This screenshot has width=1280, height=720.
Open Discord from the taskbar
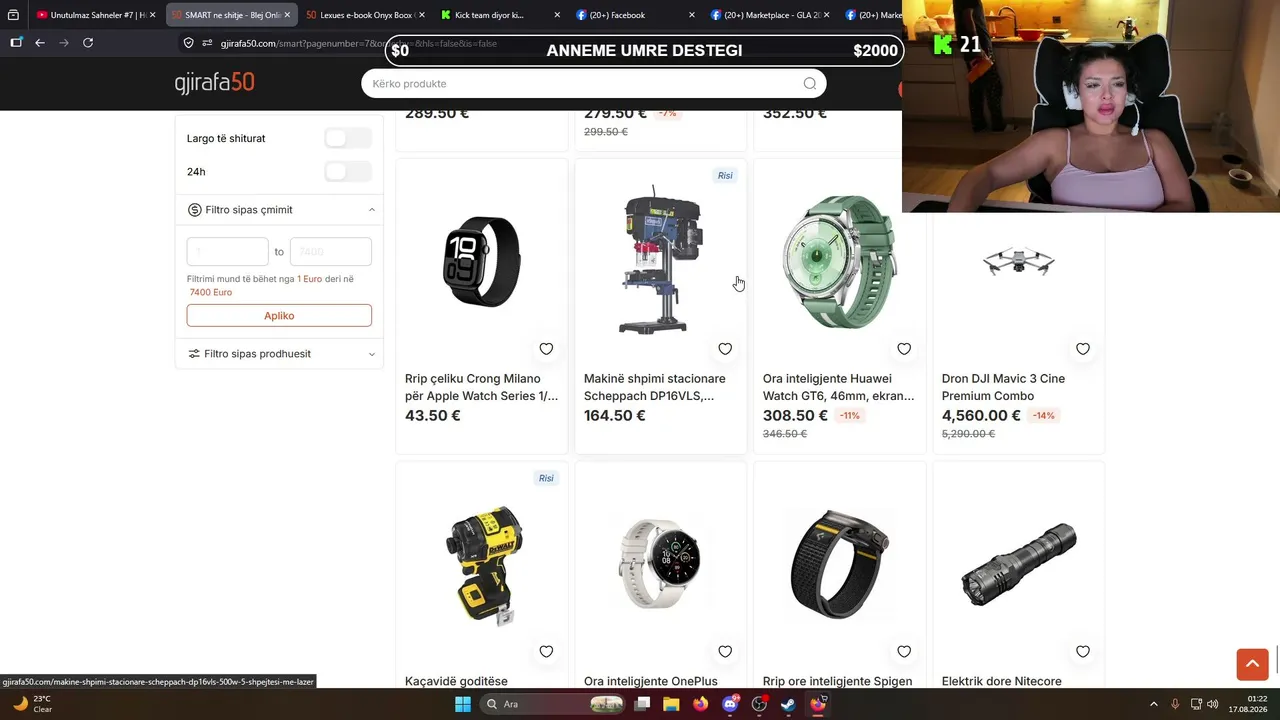730,704
